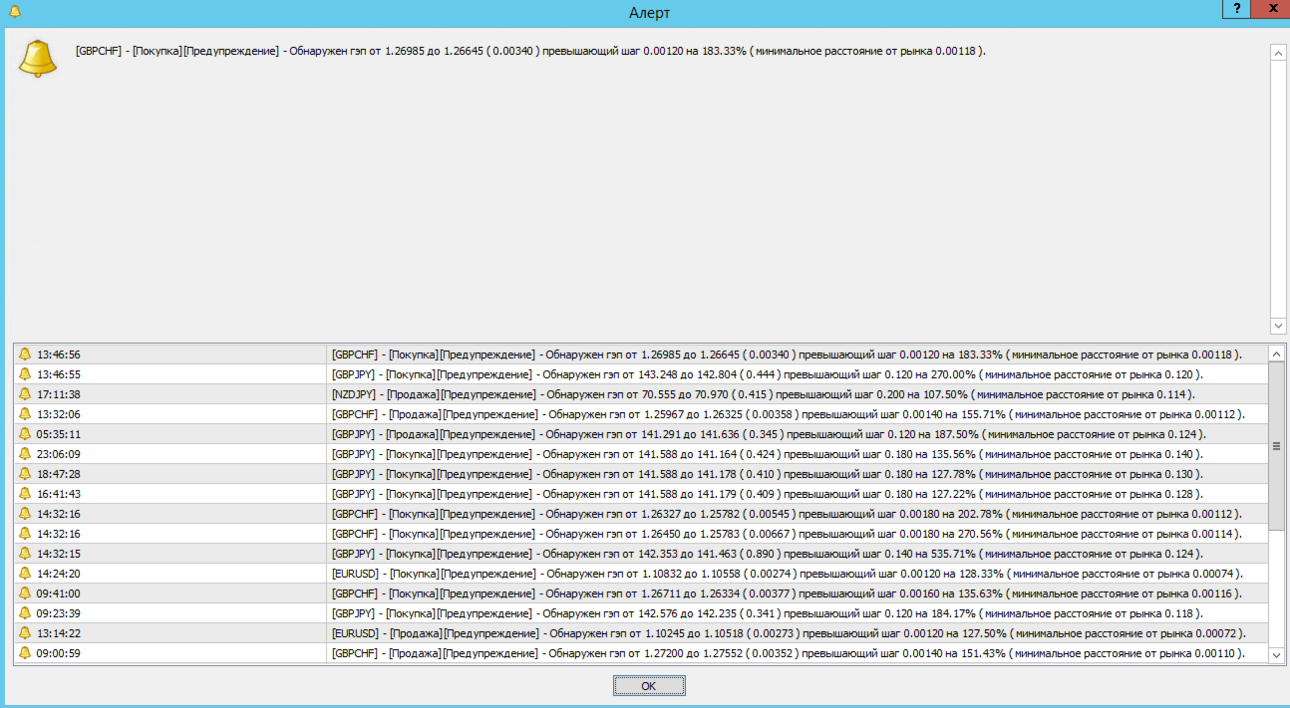Click the bell icon beside 13:32:06
Image resolution: width=1290 pixels, height=708 pixels.
point(25,414)
